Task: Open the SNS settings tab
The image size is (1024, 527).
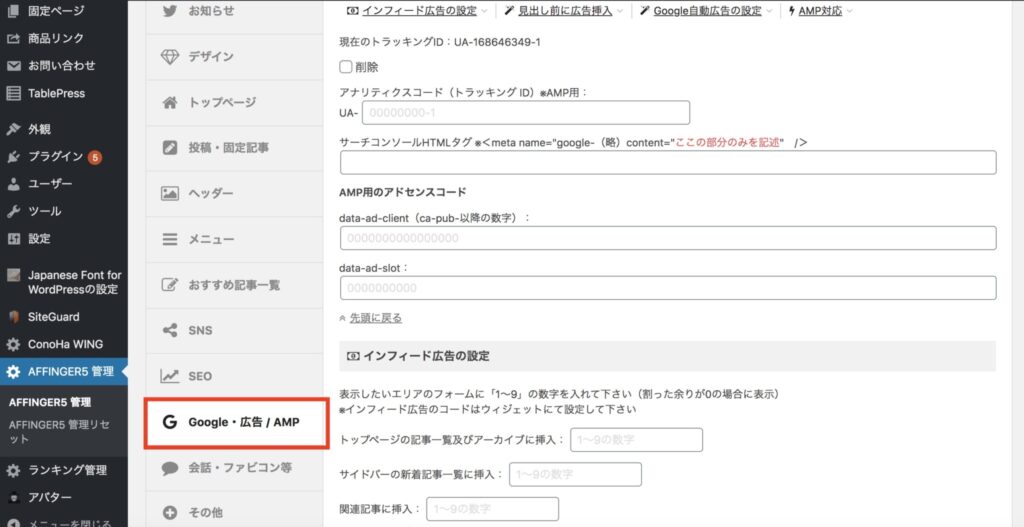Action: 234,330
